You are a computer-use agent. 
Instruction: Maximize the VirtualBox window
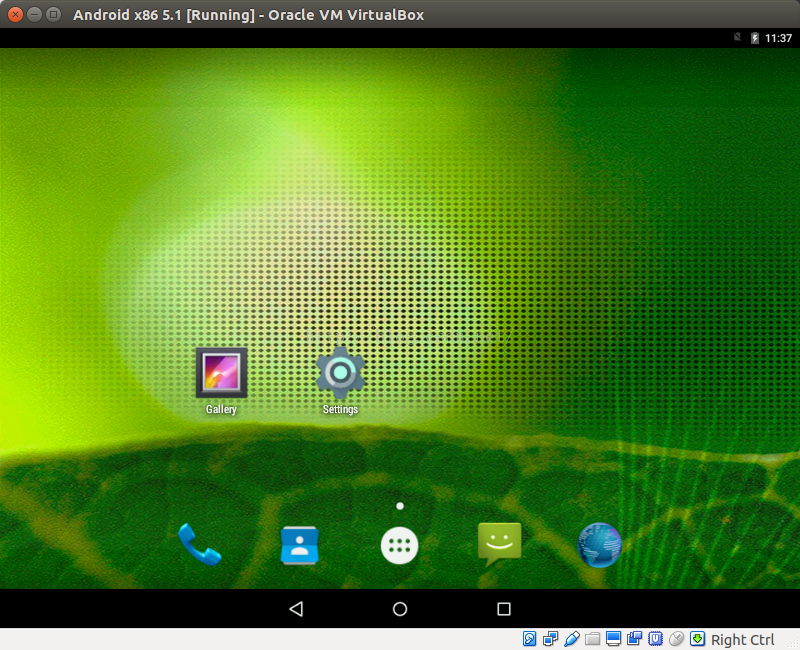53,14
